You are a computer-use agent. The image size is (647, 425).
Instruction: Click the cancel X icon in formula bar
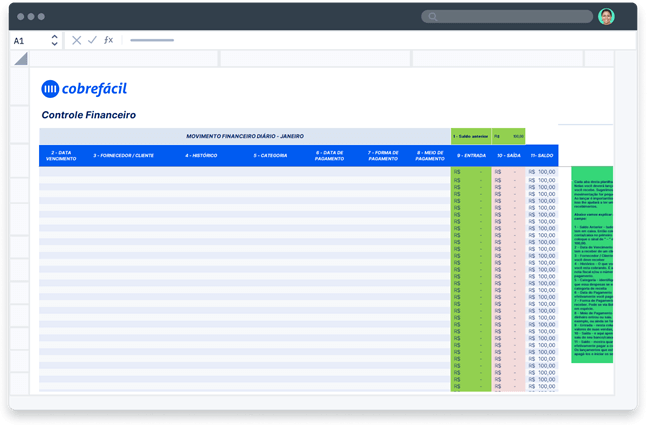(77, 40)
